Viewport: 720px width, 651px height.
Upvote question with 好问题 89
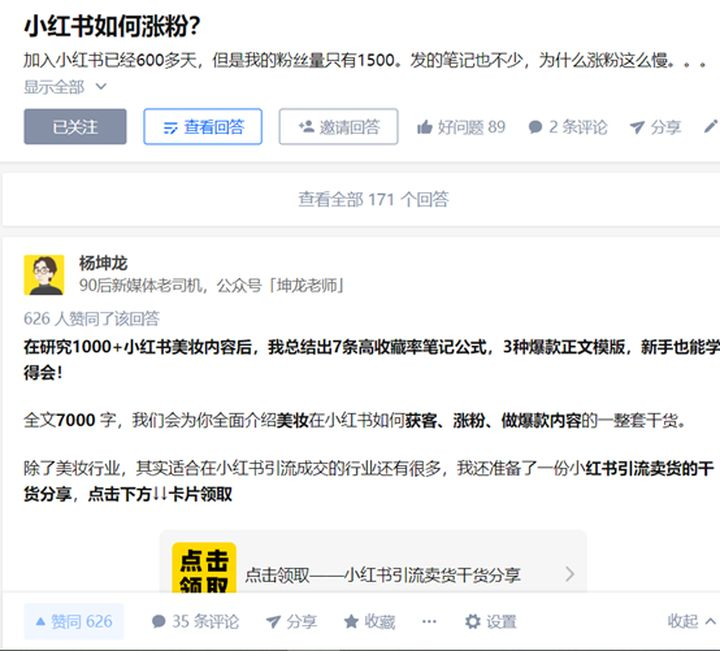(x=461, y=127)
